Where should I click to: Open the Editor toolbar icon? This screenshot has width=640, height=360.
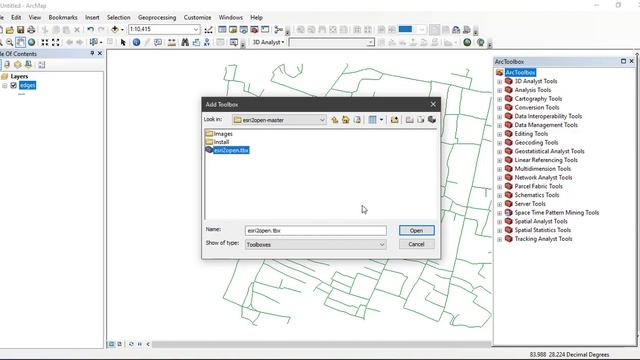209,30
